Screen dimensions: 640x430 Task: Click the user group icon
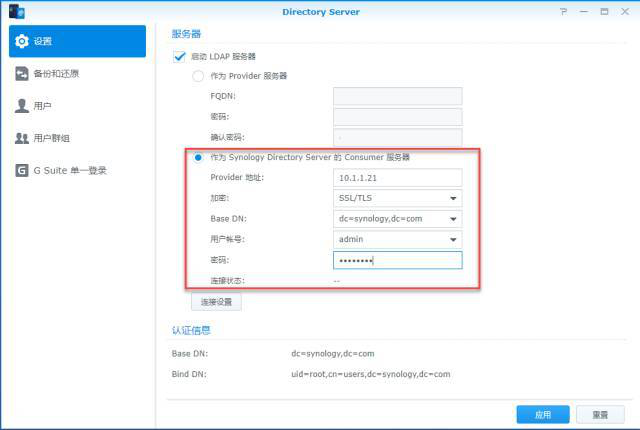[x=22, y=138]
